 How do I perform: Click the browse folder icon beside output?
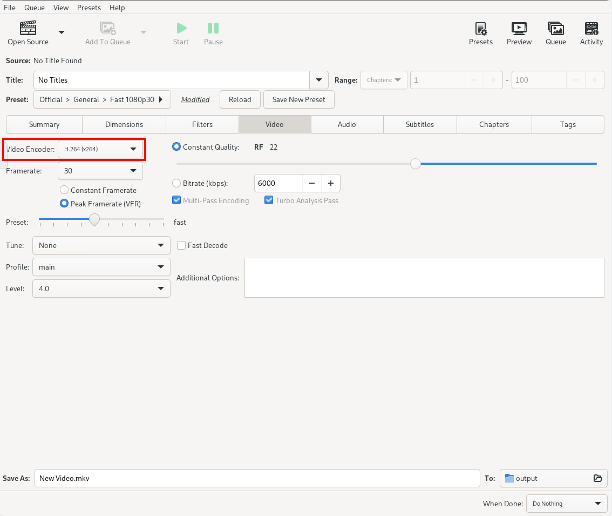(598, 478)
